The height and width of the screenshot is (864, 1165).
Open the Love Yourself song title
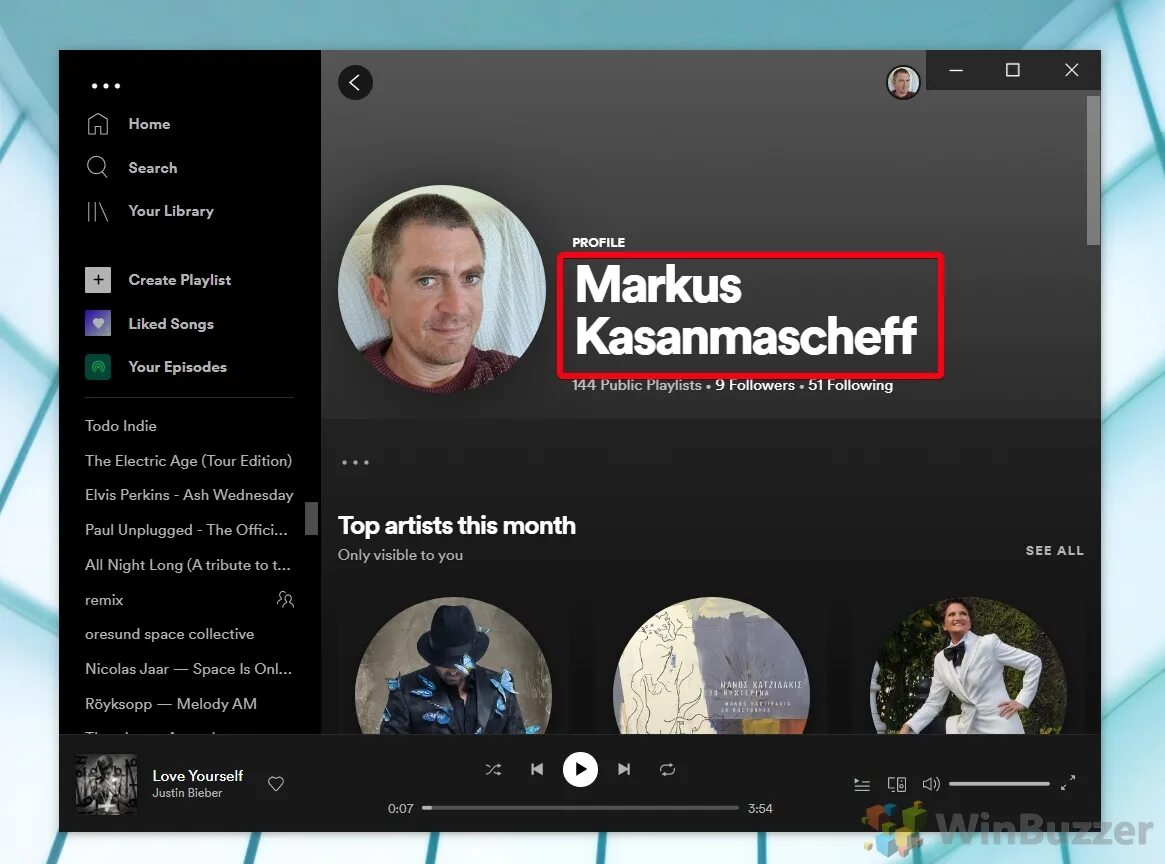(x=198, y=776)
